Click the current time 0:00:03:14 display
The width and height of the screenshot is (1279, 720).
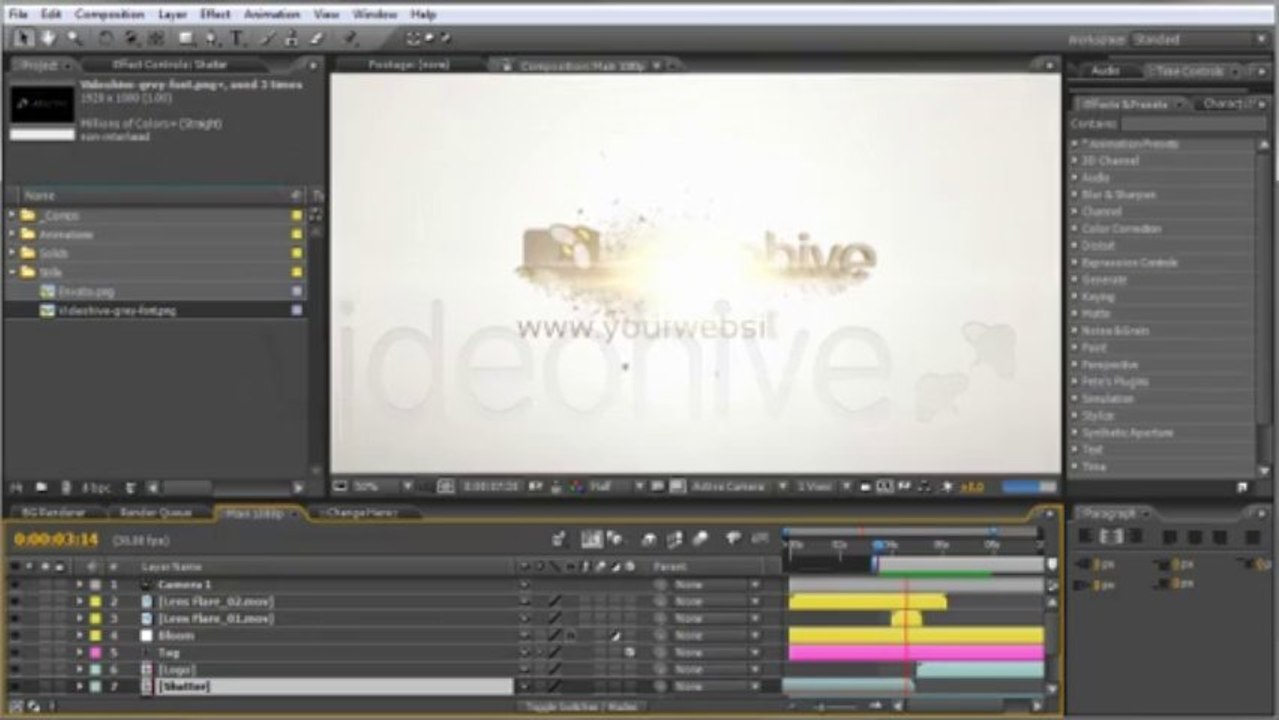click(x=56, y=540)
